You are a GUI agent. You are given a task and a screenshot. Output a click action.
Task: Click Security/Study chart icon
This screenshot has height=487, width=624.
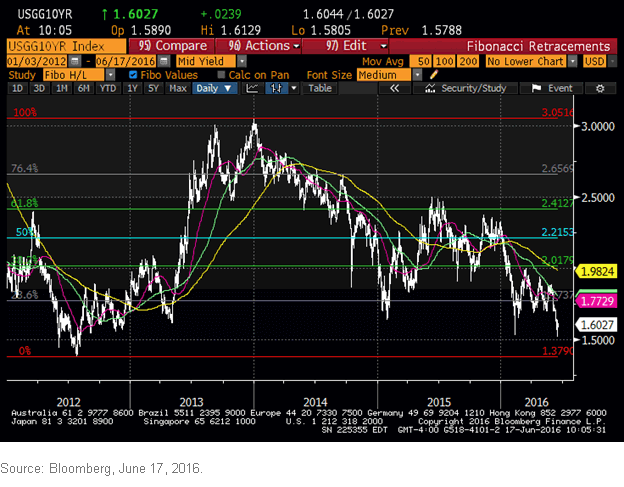point(430,88)
